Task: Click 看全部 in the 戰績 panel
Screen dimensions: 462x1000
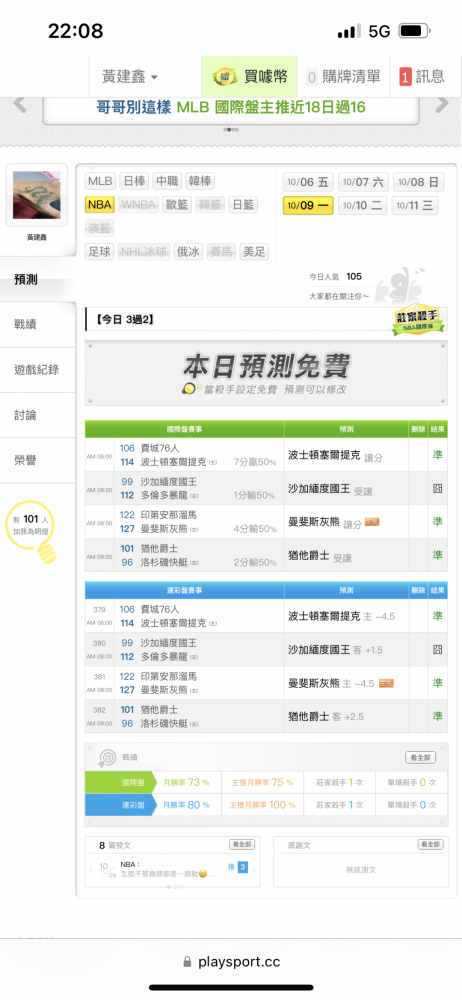Action: tap(421, 758)
